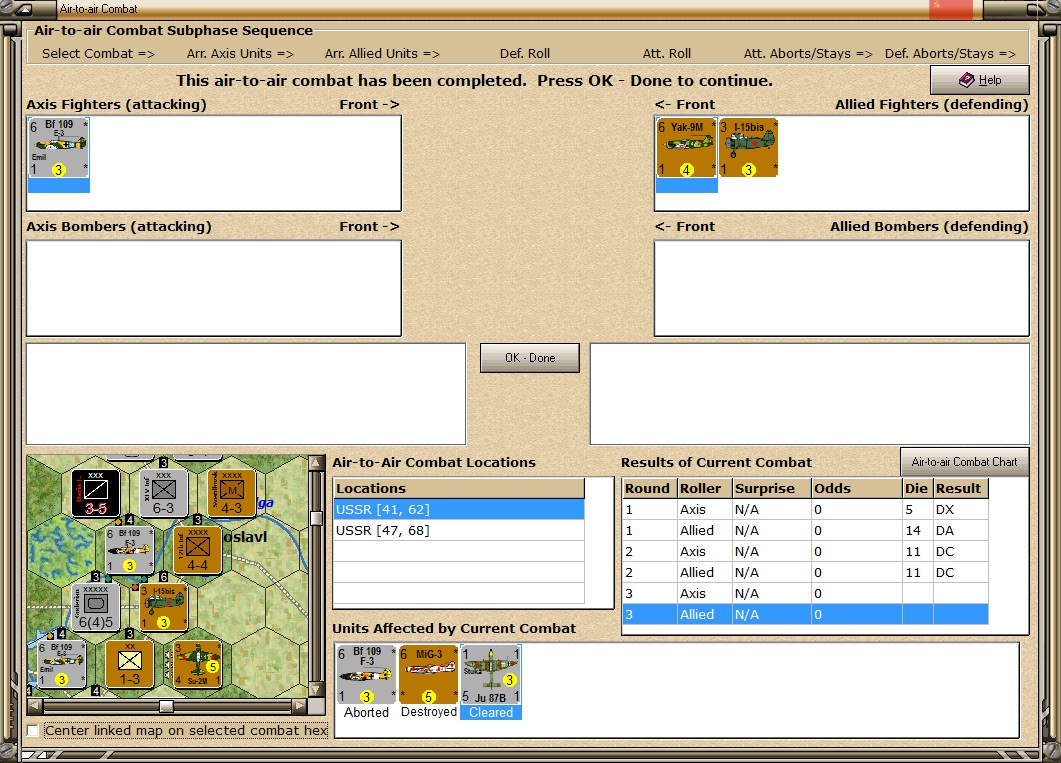Select the Bf 109 E-3 Emil counter in Axis Fighters
Image resolution: width=1061 pixels, height=763 pixels.
pyautogui.click(x=59, y=147)
